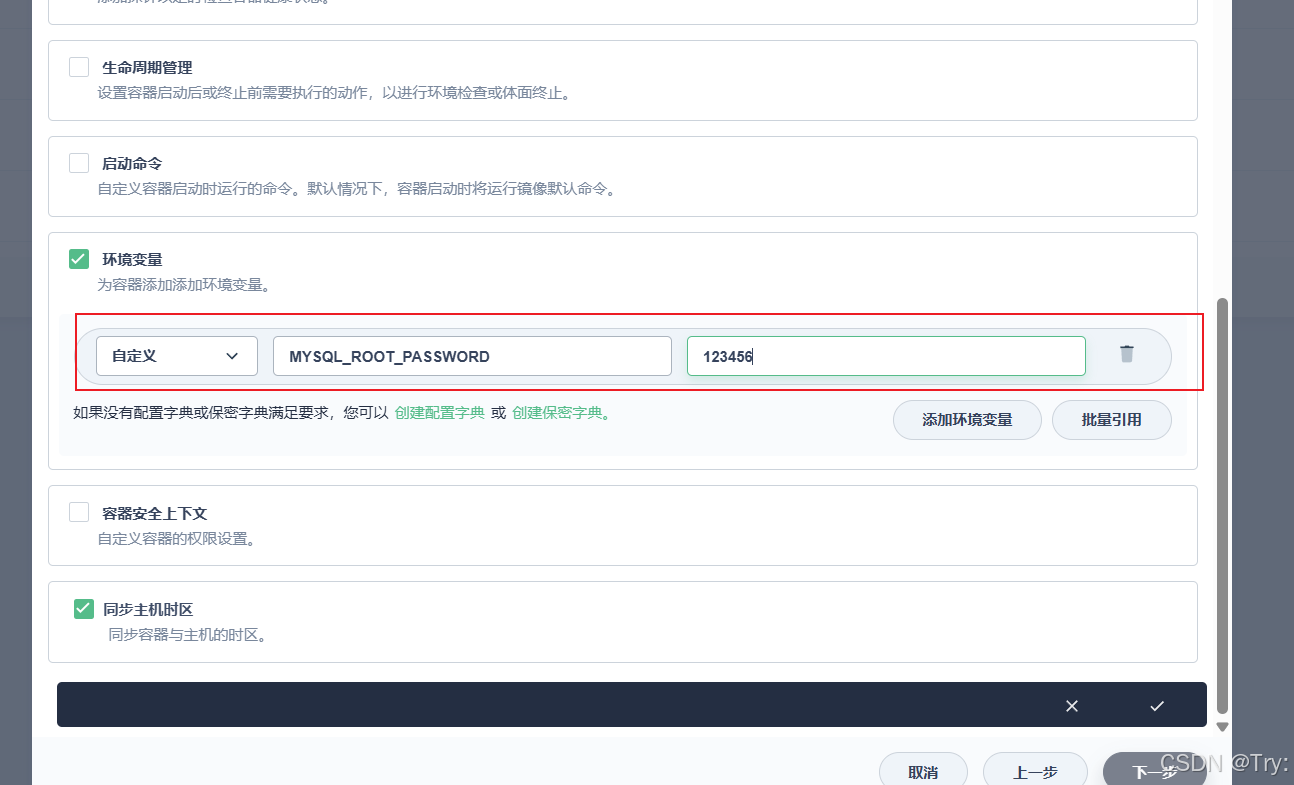This screenshot has width=1294, height=785.
Task: Select the MYSQL_ROOT_PASSWORD variable name field
Action: coord(472,355)
